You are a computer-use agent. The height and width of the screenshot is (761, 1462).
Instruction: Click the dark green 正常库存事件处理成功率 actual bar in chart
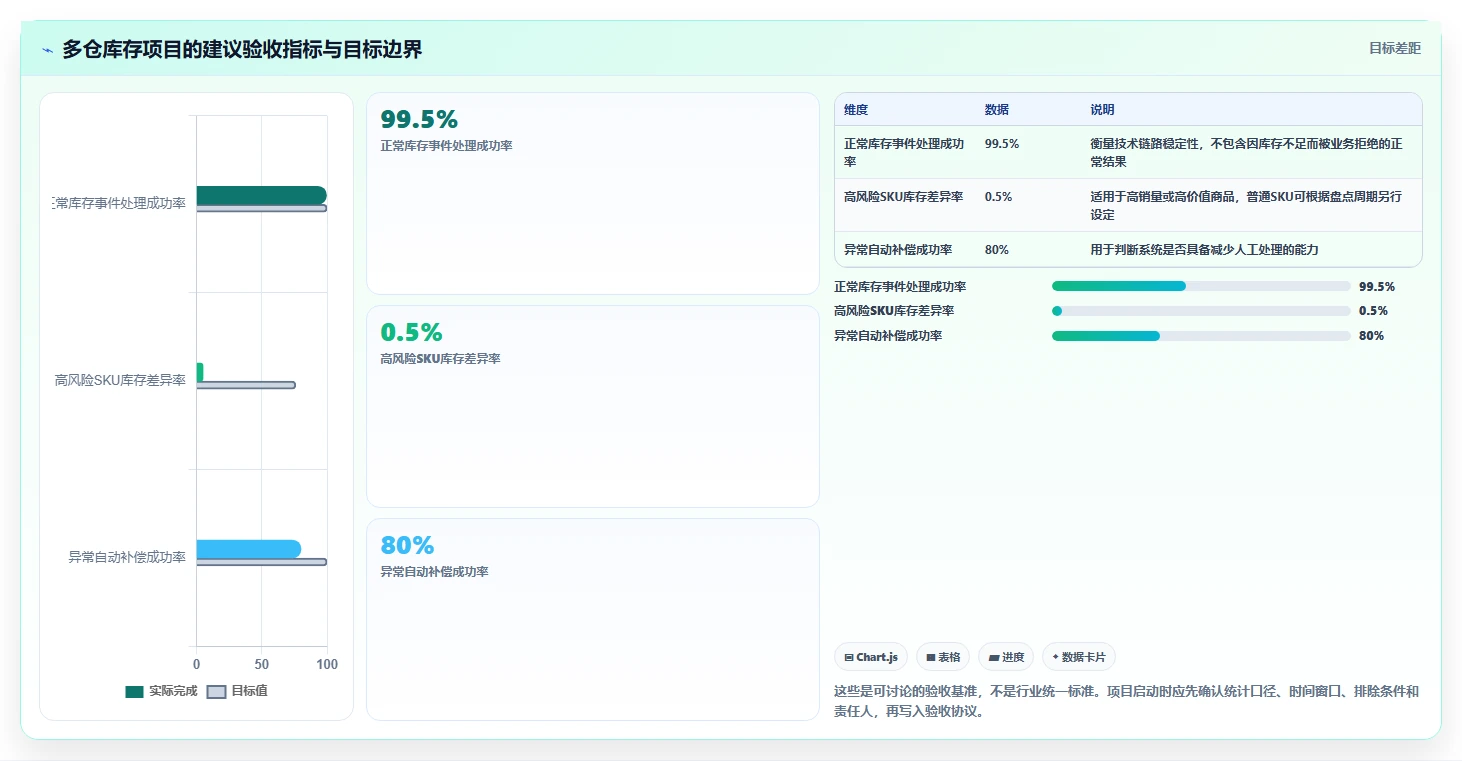261,195
